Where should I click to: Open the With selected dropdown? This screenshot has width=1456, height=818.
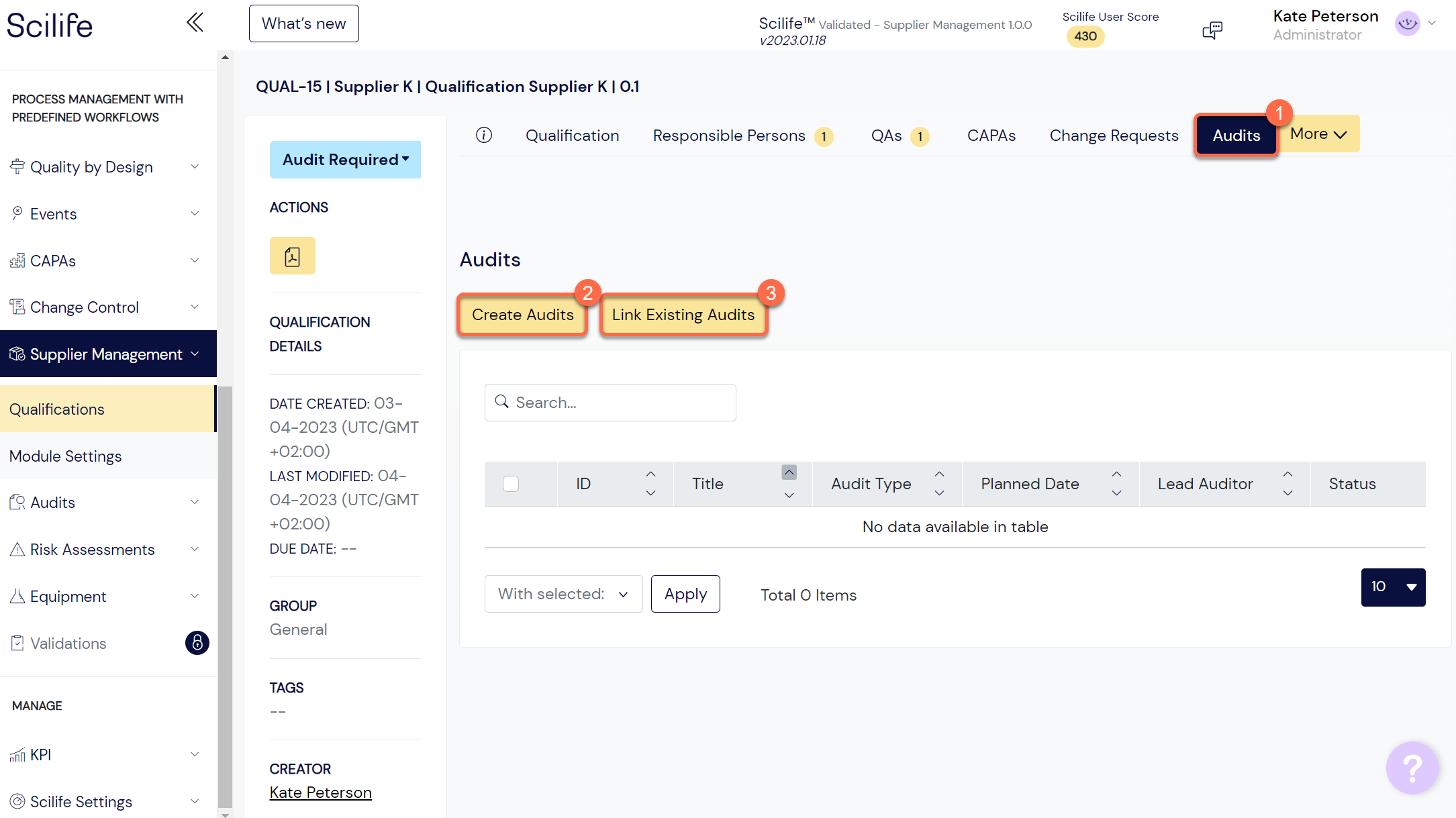click(x=563, y=594)
